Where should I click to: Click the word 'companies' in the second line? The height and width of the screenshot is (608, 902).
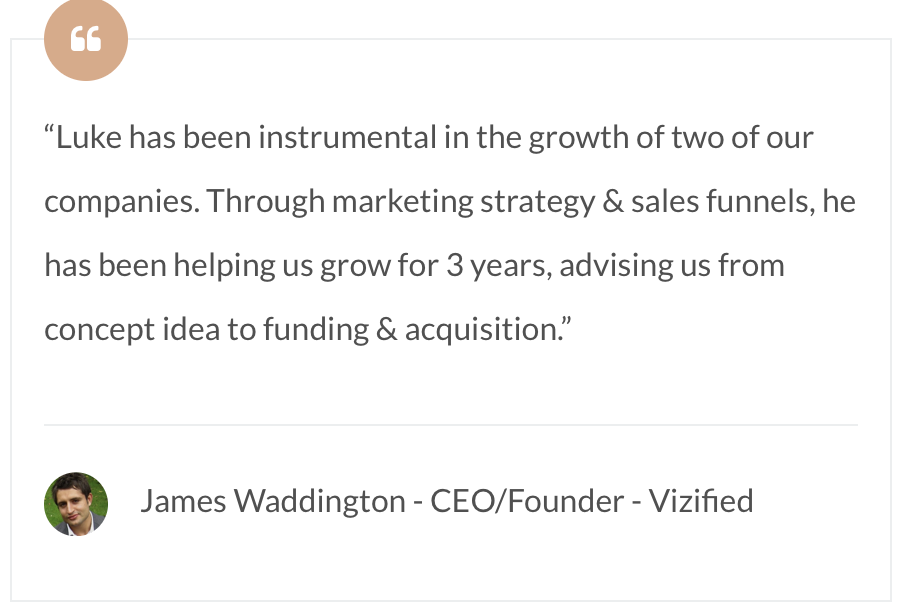click(x=120, y=202)
